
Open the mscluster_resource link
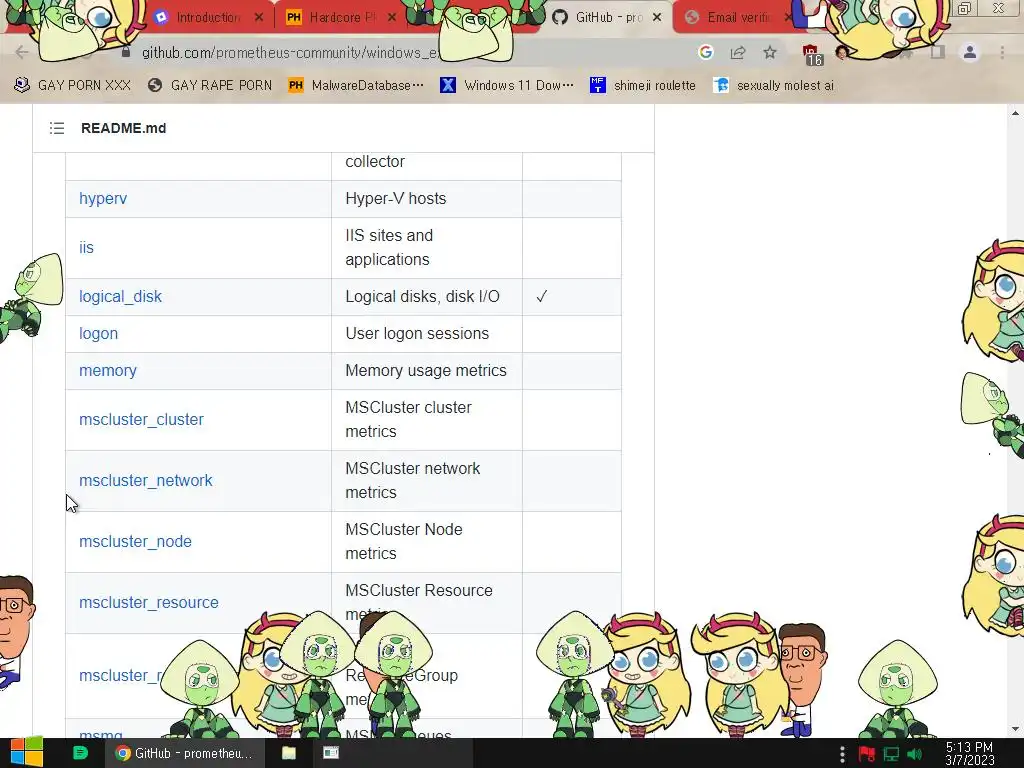149,602
